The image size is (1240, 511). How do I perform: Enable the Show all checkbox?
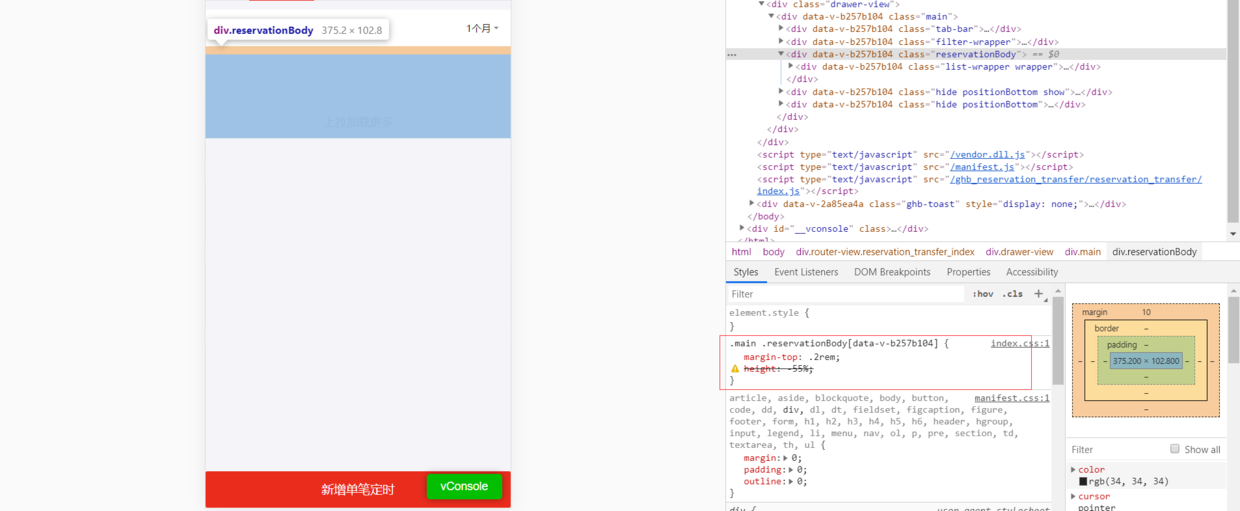1175,449
